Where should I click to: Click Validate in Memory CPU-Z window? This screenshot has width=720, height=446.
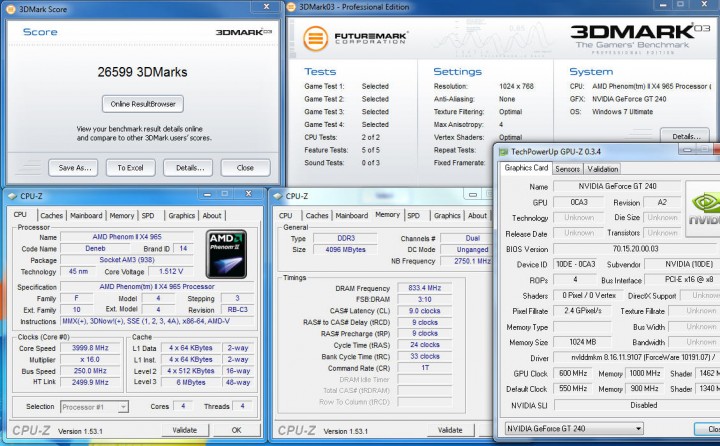pyautogui.click(x=450, y=430)
